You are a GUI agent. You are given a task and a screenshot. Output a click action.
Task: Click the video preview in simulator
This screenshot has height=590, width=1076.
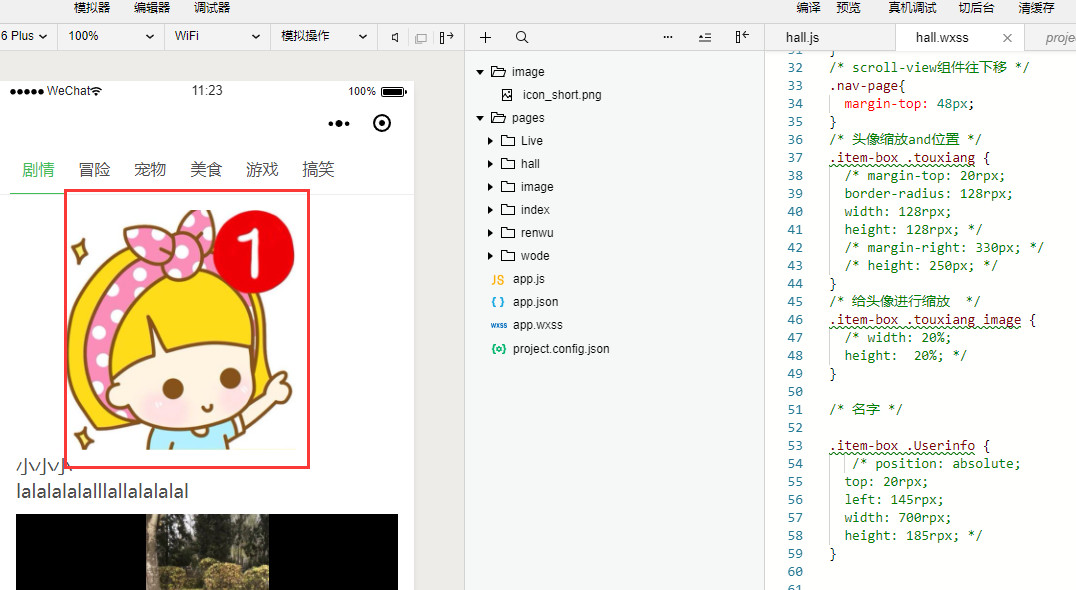(207, 552)
